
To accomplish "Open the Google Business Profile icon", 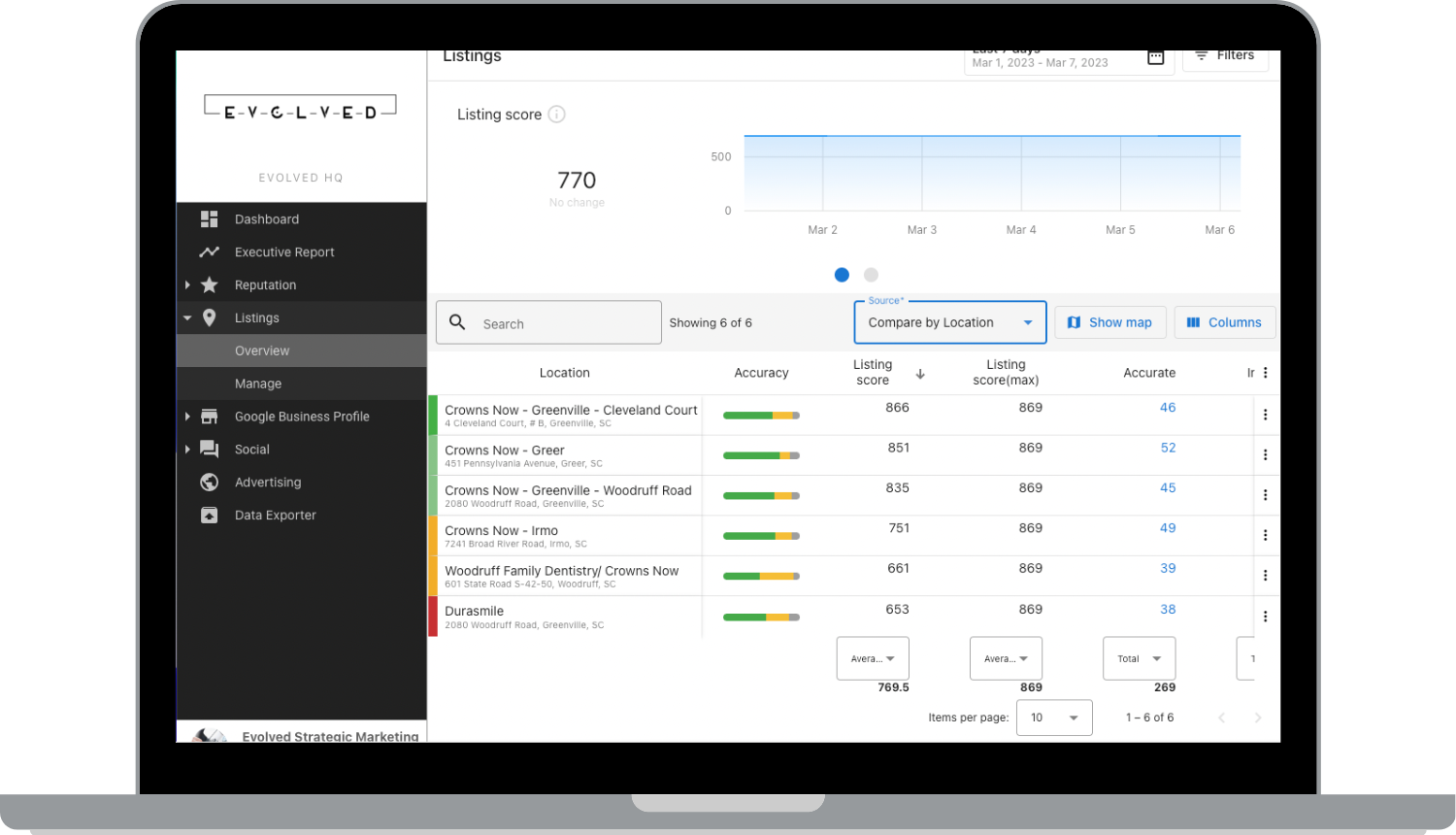I will pyautogui.click(x=209, y=416).
